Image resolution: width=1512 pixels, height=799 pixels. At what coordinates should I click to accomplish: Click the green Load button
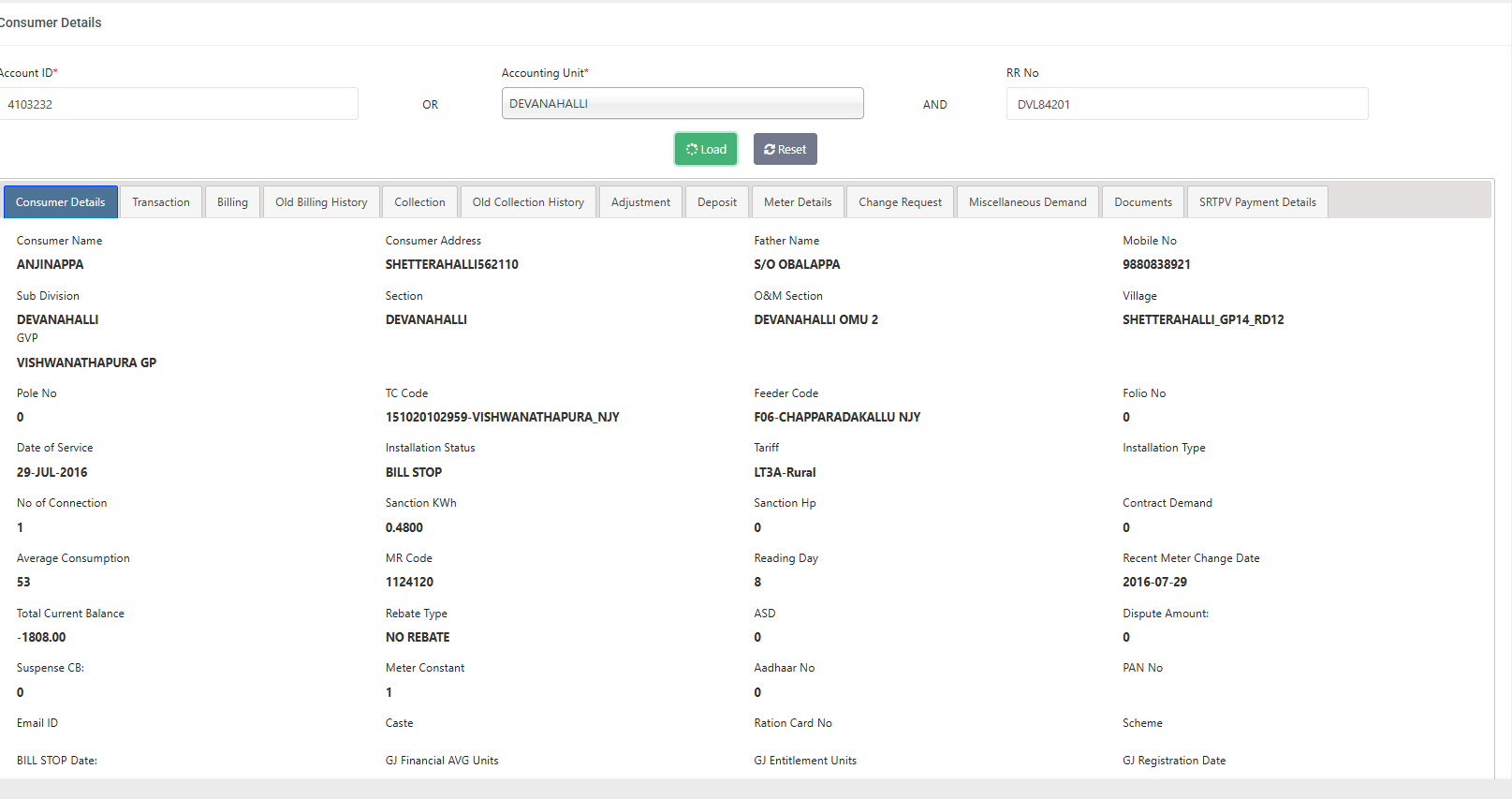point(706,149)
